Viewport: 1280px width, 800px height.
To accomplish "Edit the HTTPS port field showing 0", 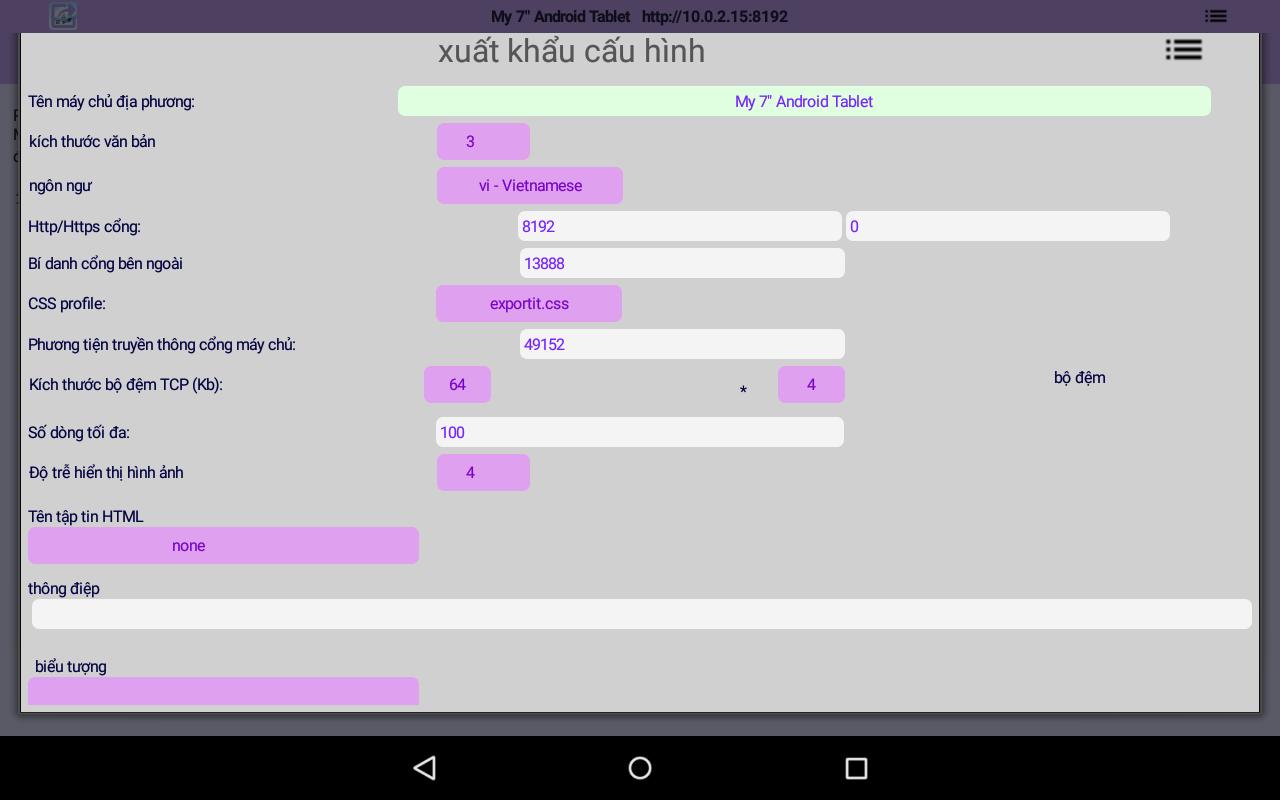I will [1008, 226].
